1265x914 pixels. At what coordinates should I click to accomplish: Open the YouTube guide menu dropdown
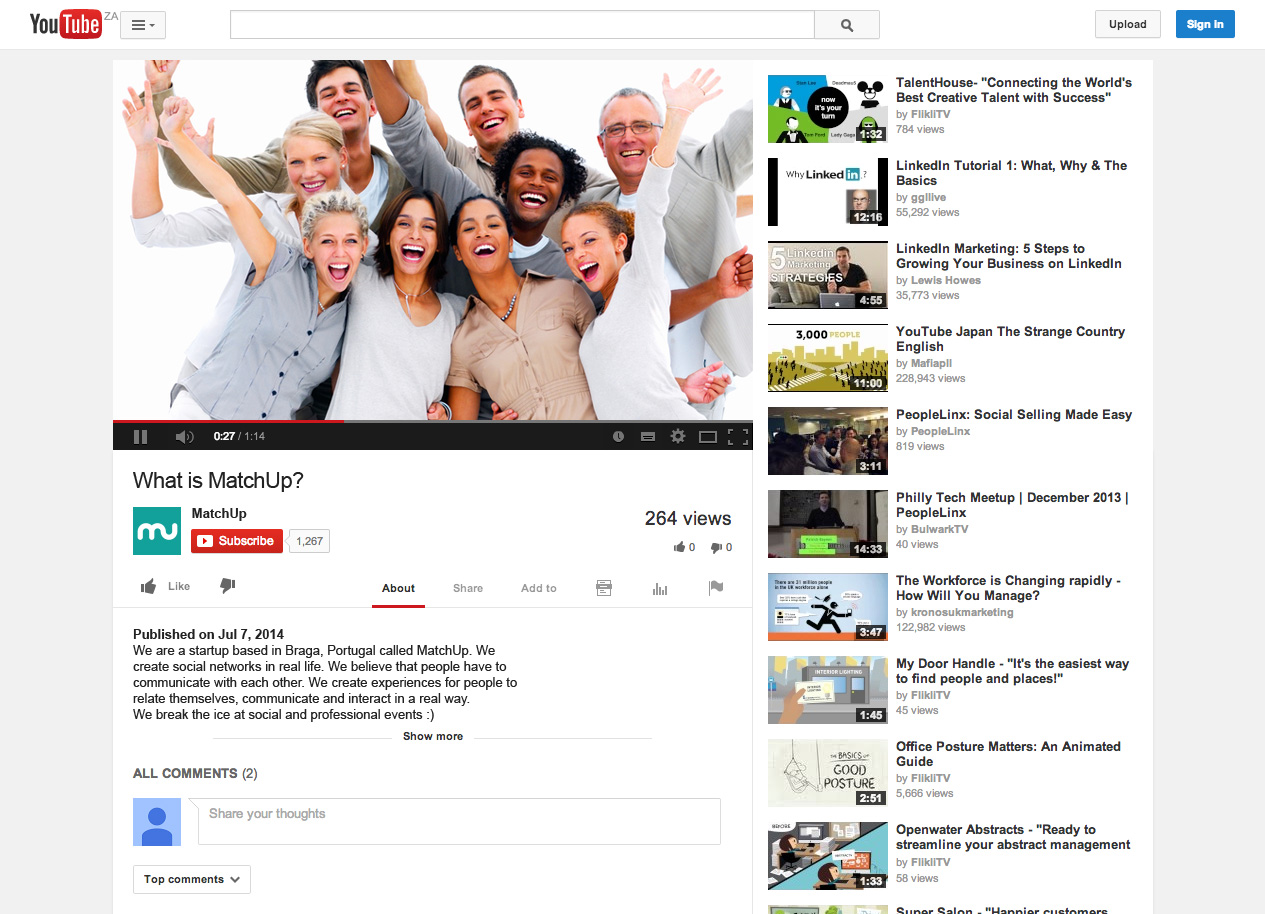(143, 25)
